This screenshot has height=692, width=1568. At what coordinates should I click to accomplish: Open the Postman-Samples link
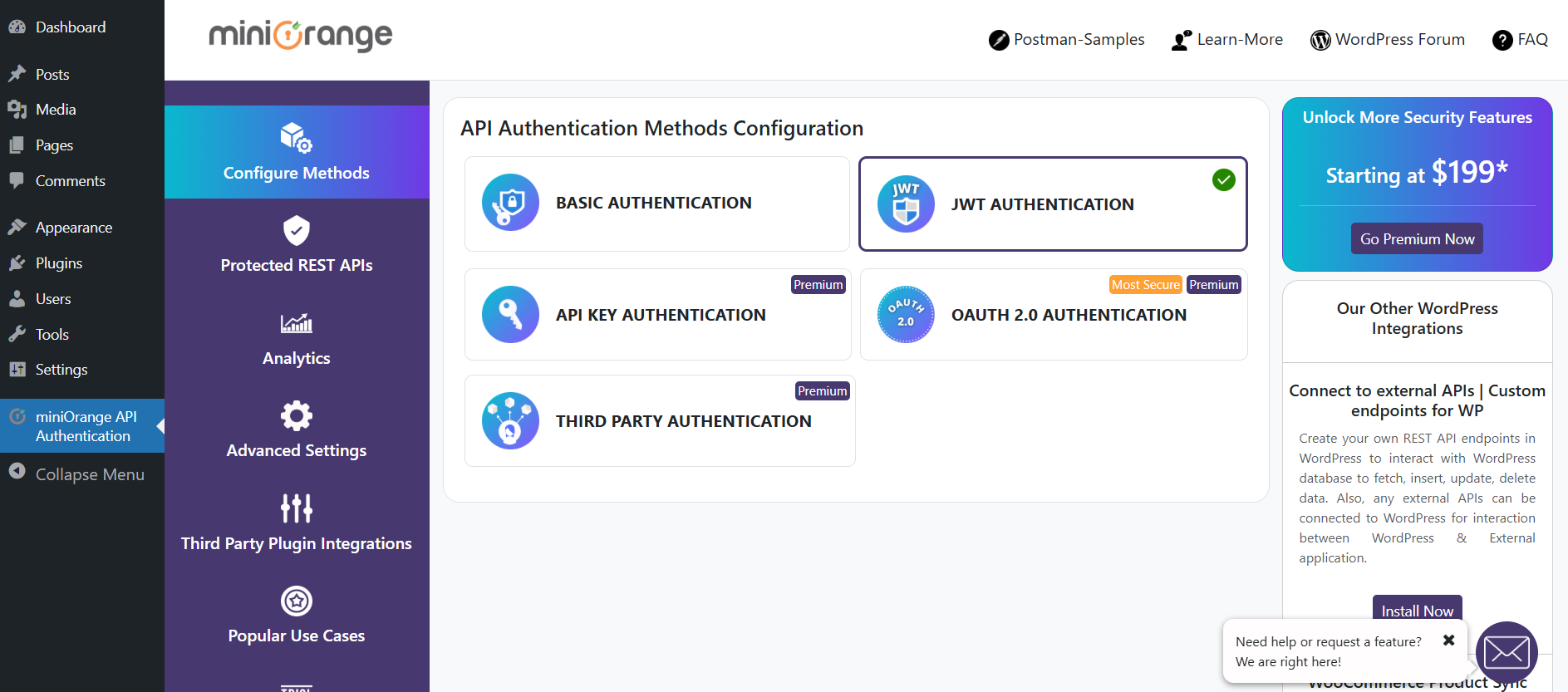(1067, 40)
